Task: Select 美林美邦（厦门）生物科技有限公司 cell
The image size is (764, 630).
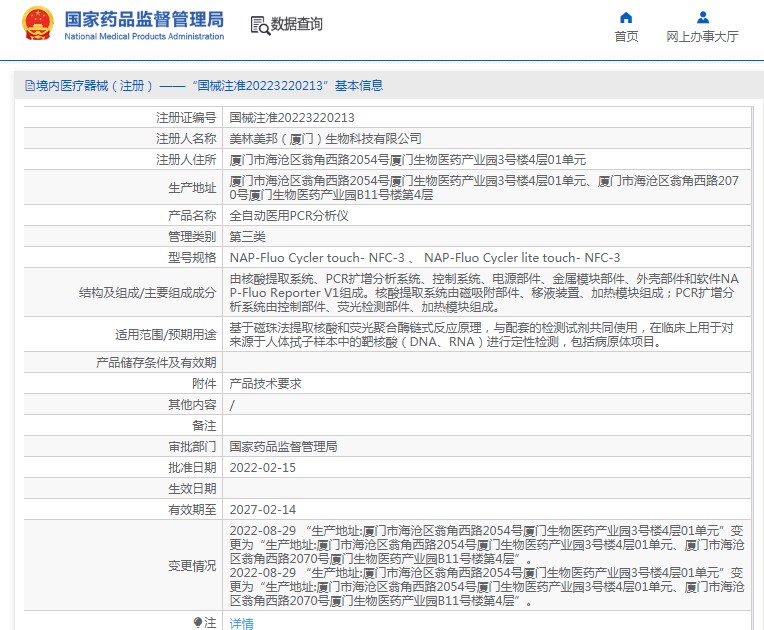Action: tap(325, 138)
